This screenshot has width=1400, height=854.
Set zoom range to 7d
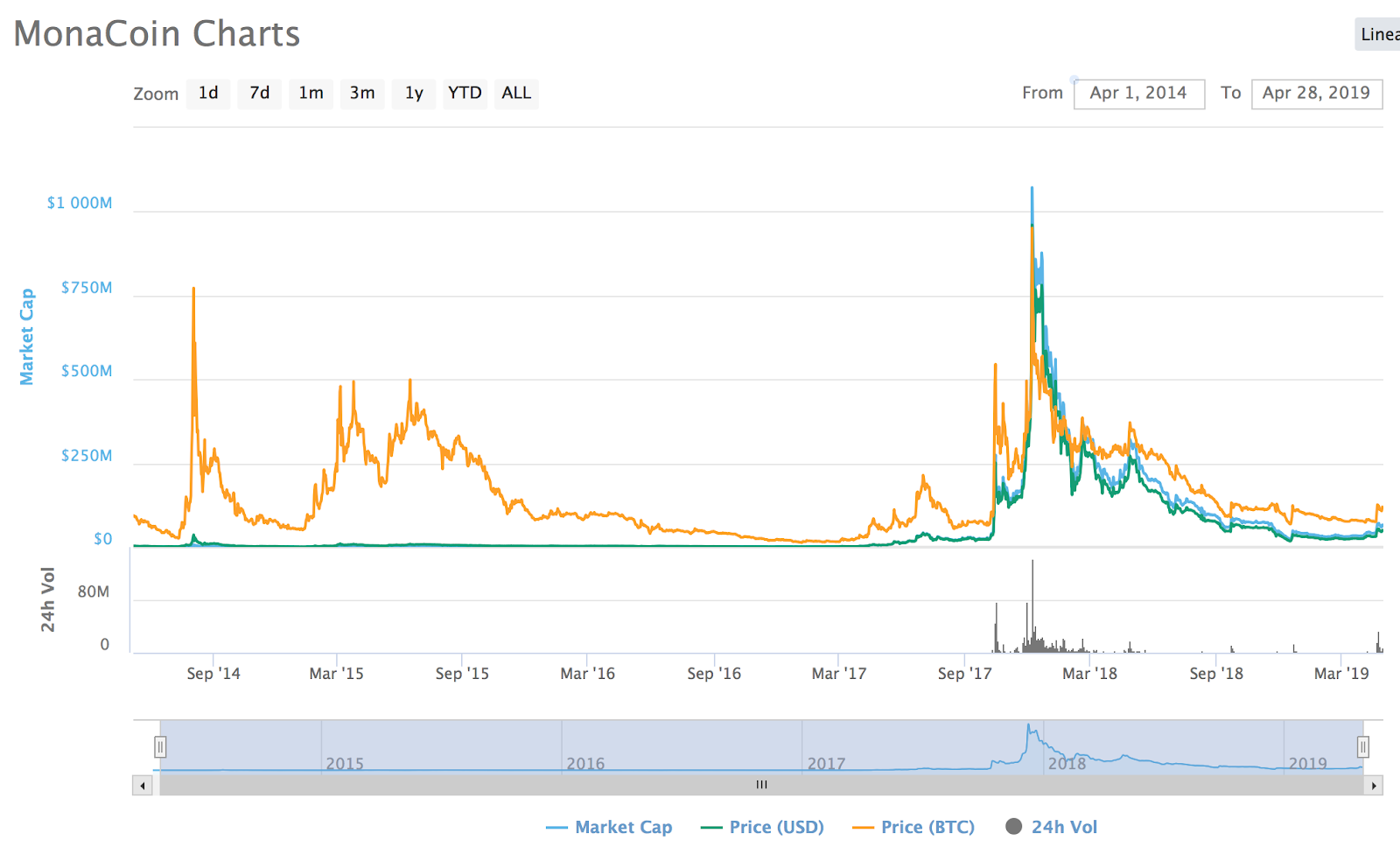click(x=260, y=93)
